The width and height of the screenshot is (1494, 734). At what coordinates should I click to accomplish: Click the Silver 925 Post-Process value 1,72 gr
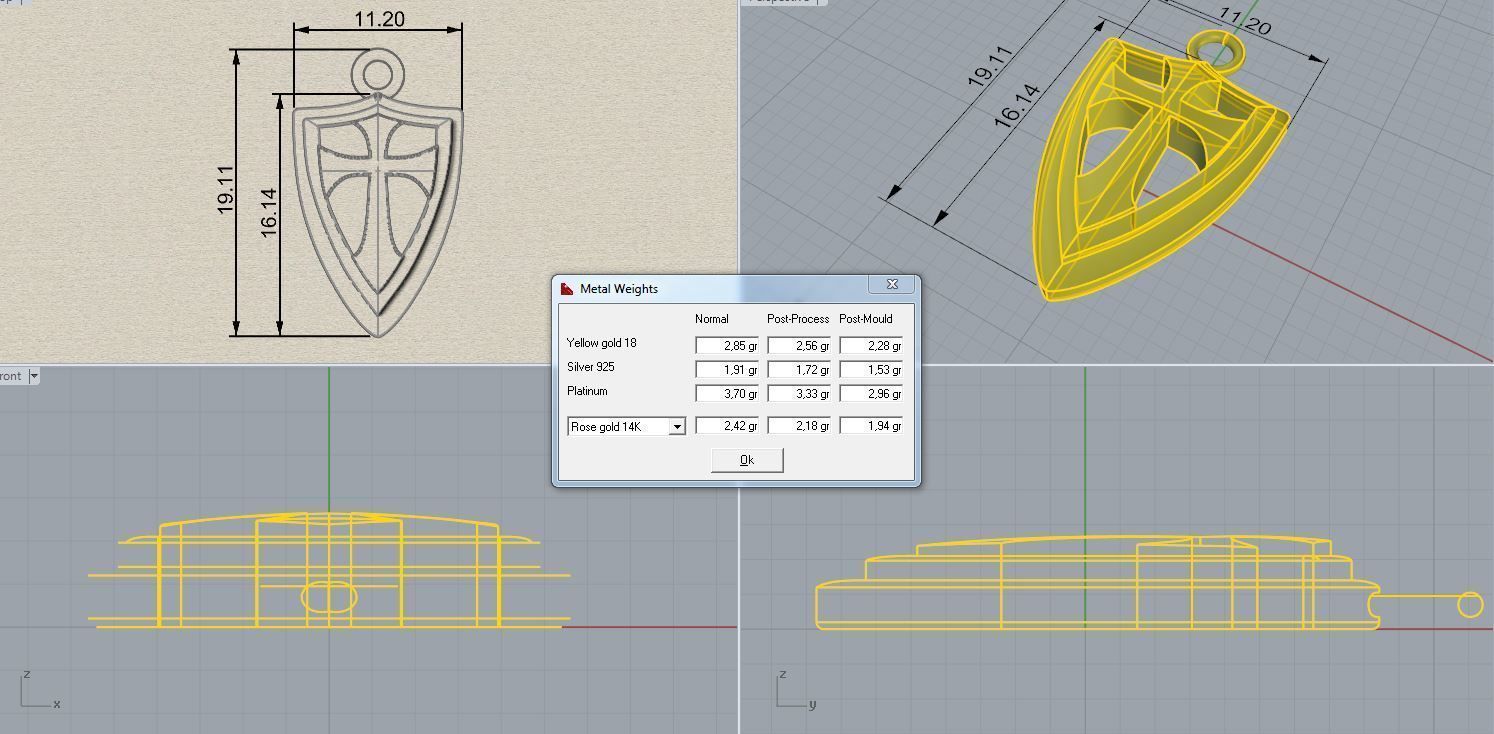(799, 369)
